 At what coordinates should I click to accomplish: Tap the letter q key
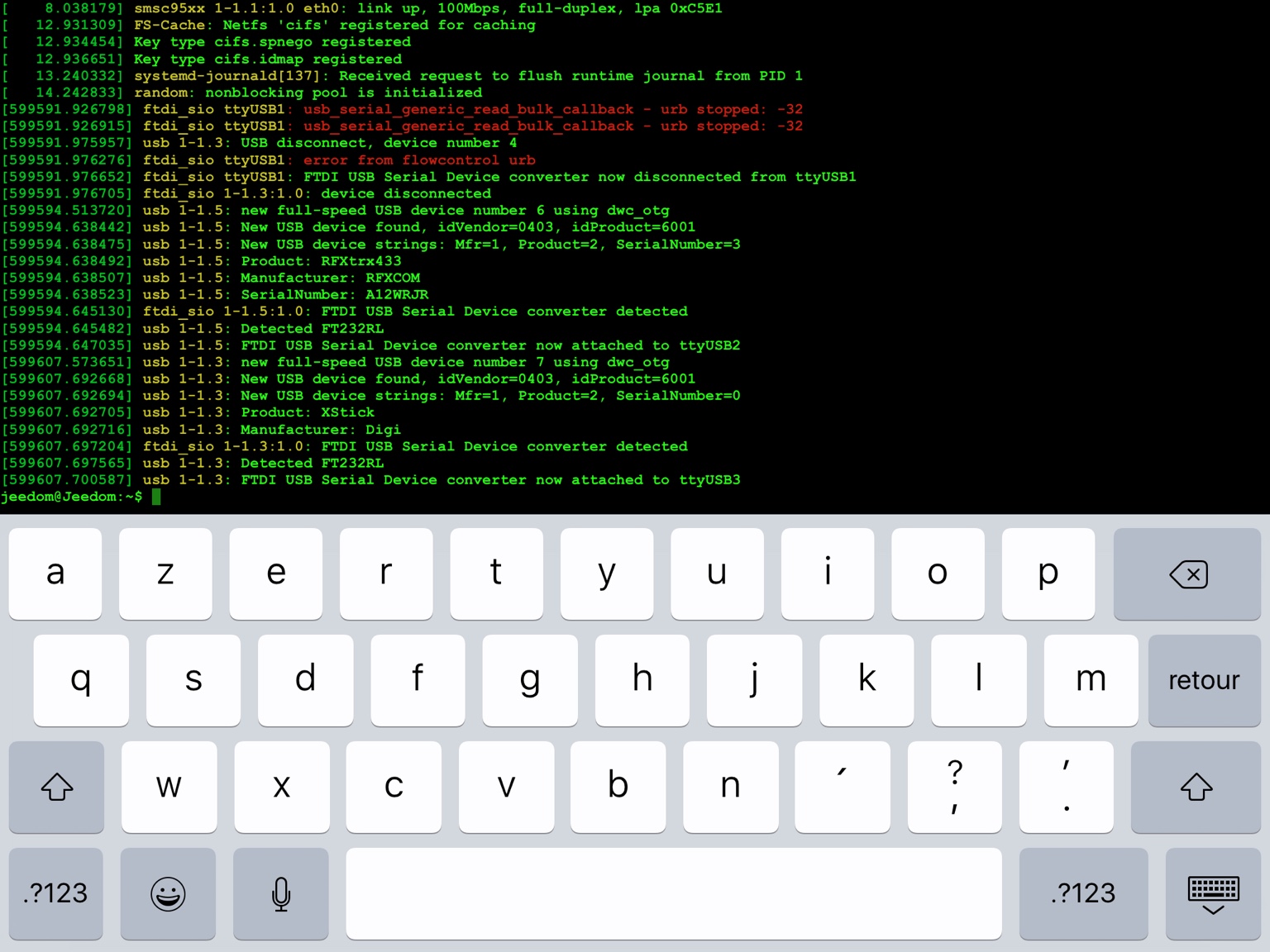[x=81, y=680]
